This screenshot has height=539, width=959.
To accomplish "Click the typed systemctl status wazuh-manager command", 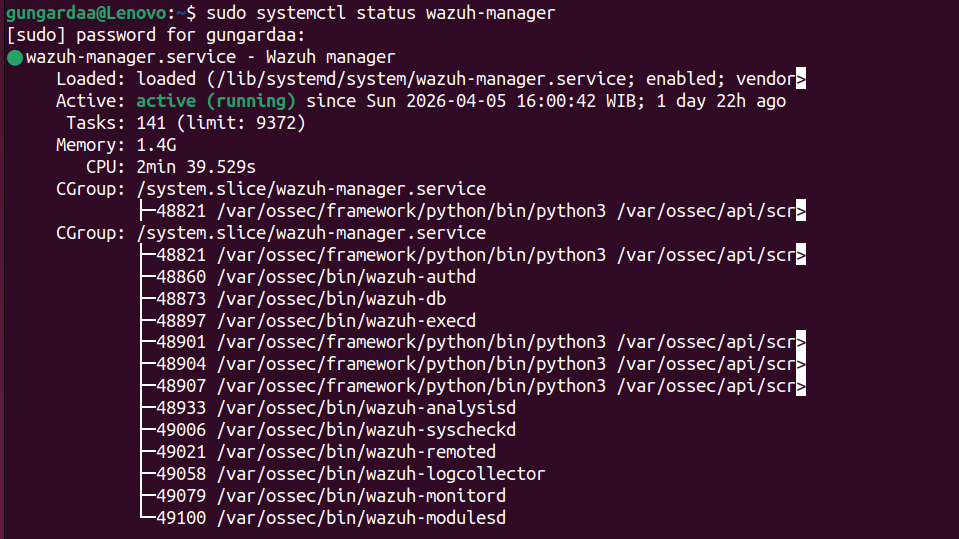I will [x=381, y=13].
